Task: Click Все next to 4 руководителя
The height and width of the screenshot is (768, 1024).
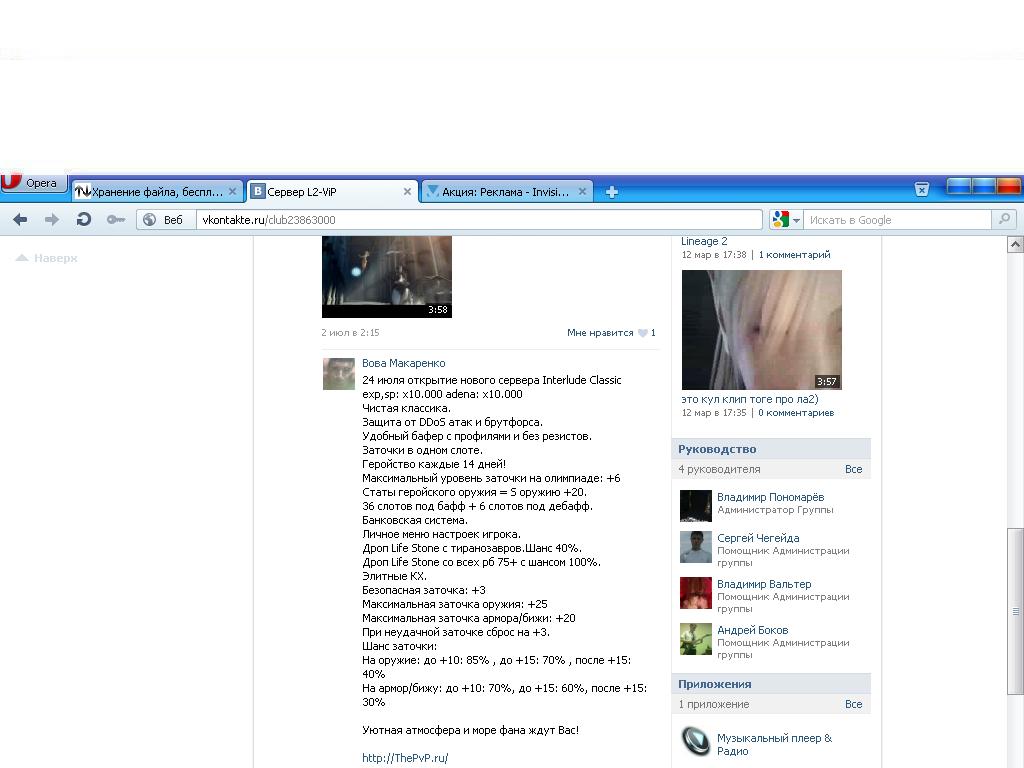Action: tap(854, 469)
